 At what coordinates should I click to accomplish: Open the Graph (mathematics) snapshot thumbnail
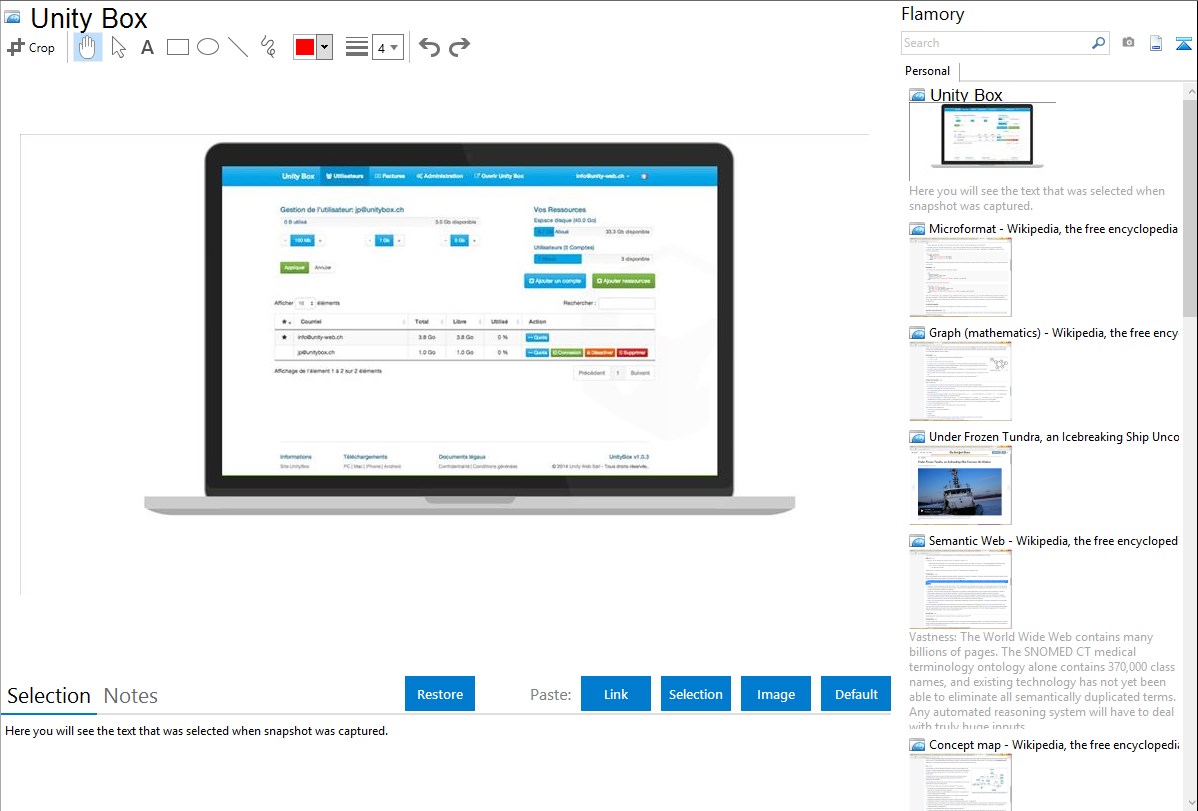tap(960, 381)
